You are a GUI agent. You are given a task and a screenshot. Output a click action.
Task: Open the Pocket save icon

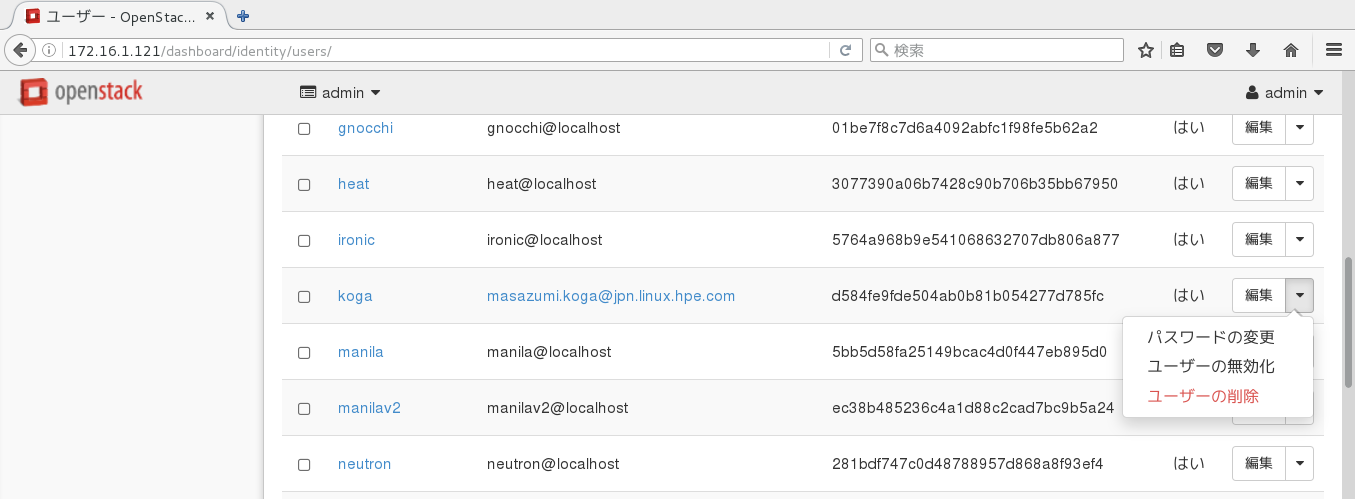pos(1215,50)
